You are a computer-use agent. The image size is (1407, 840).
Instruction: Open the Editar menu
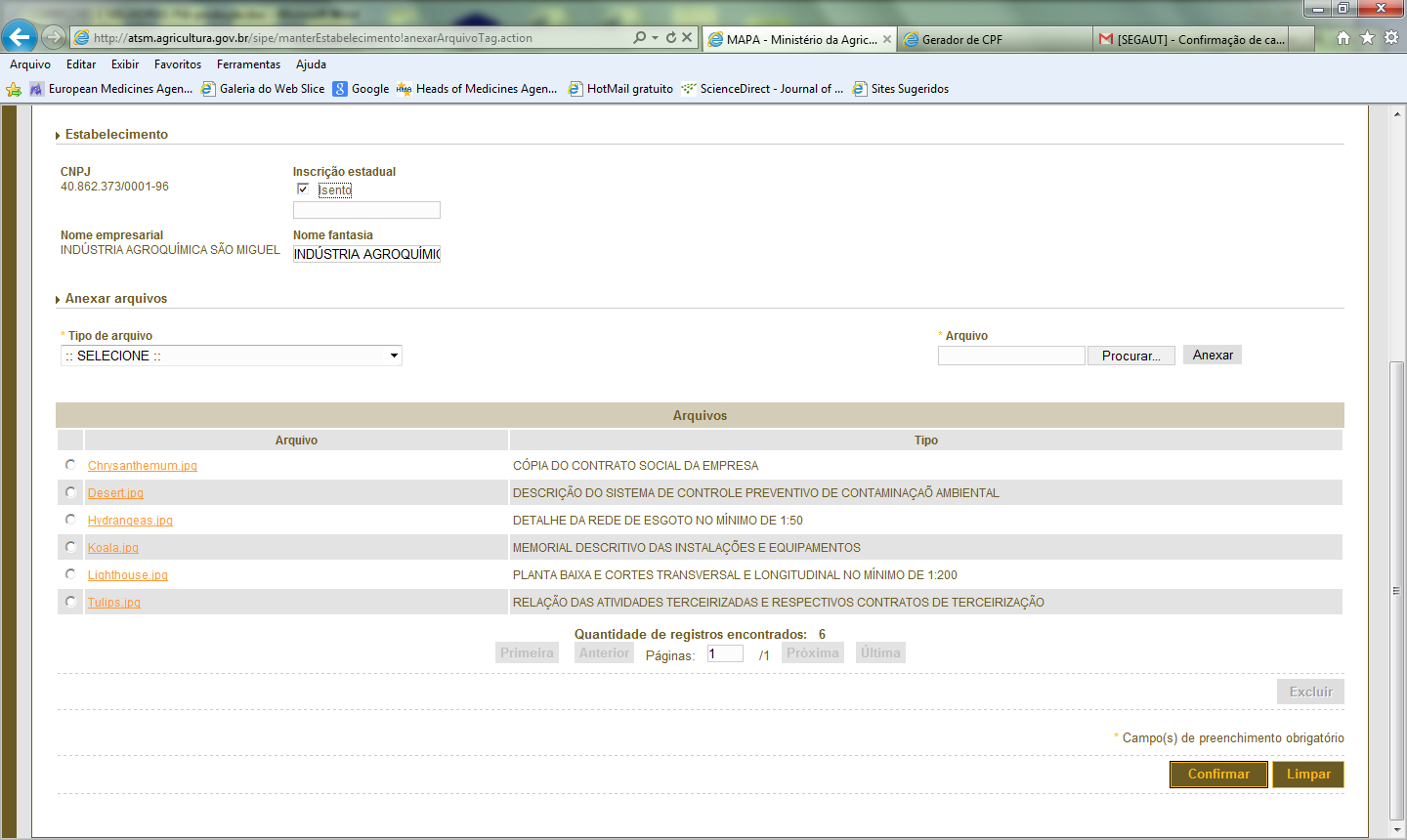coord(81,64)
